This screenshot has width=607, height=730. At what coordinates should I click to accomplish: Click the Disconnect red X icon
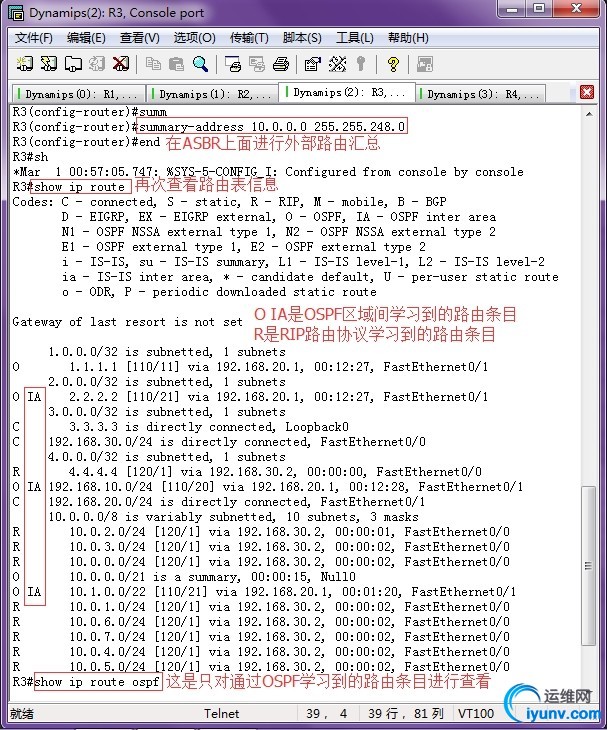point(121,64)
